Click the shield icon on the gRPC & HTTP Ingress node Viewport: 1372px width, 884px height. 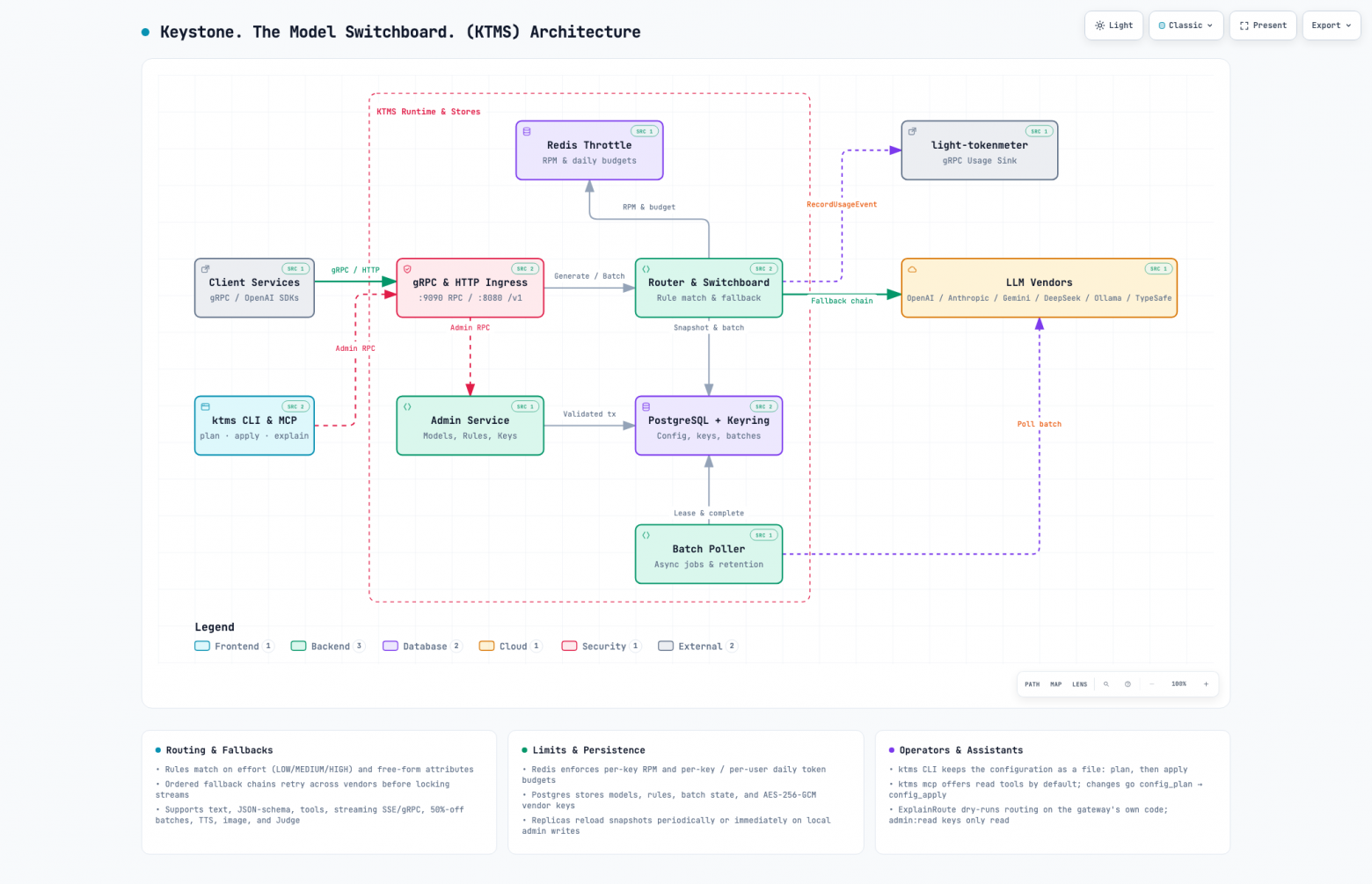407,269
